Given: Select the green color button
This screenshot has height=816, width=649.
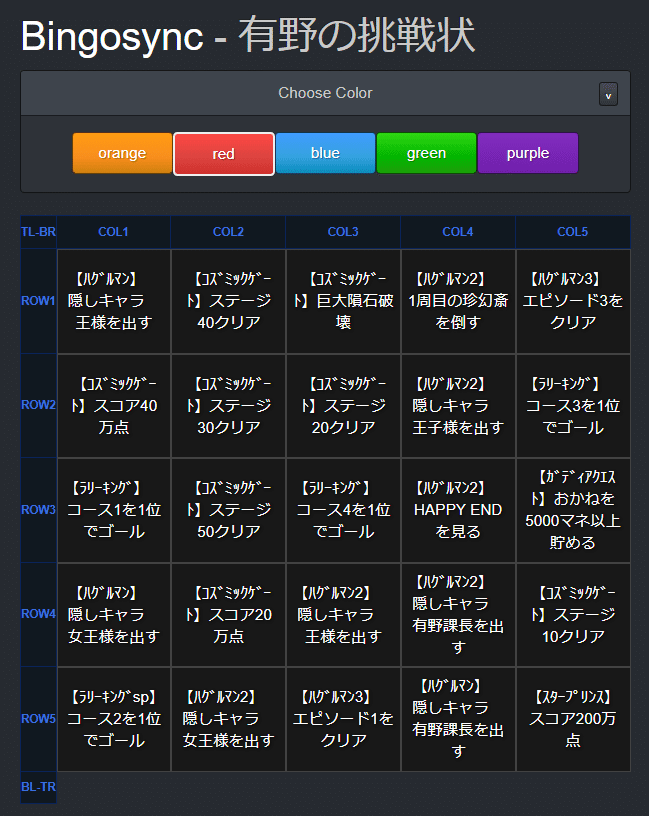Looking at the screenshot, I should pos(426,153).
